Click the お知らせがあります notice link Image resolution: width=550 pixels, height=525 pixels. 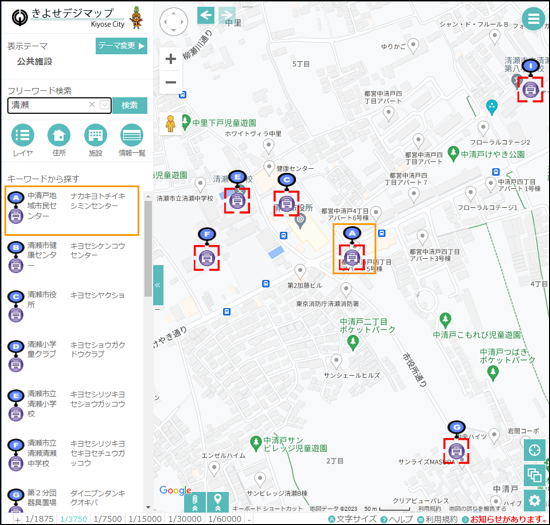[x=505, y=519]
